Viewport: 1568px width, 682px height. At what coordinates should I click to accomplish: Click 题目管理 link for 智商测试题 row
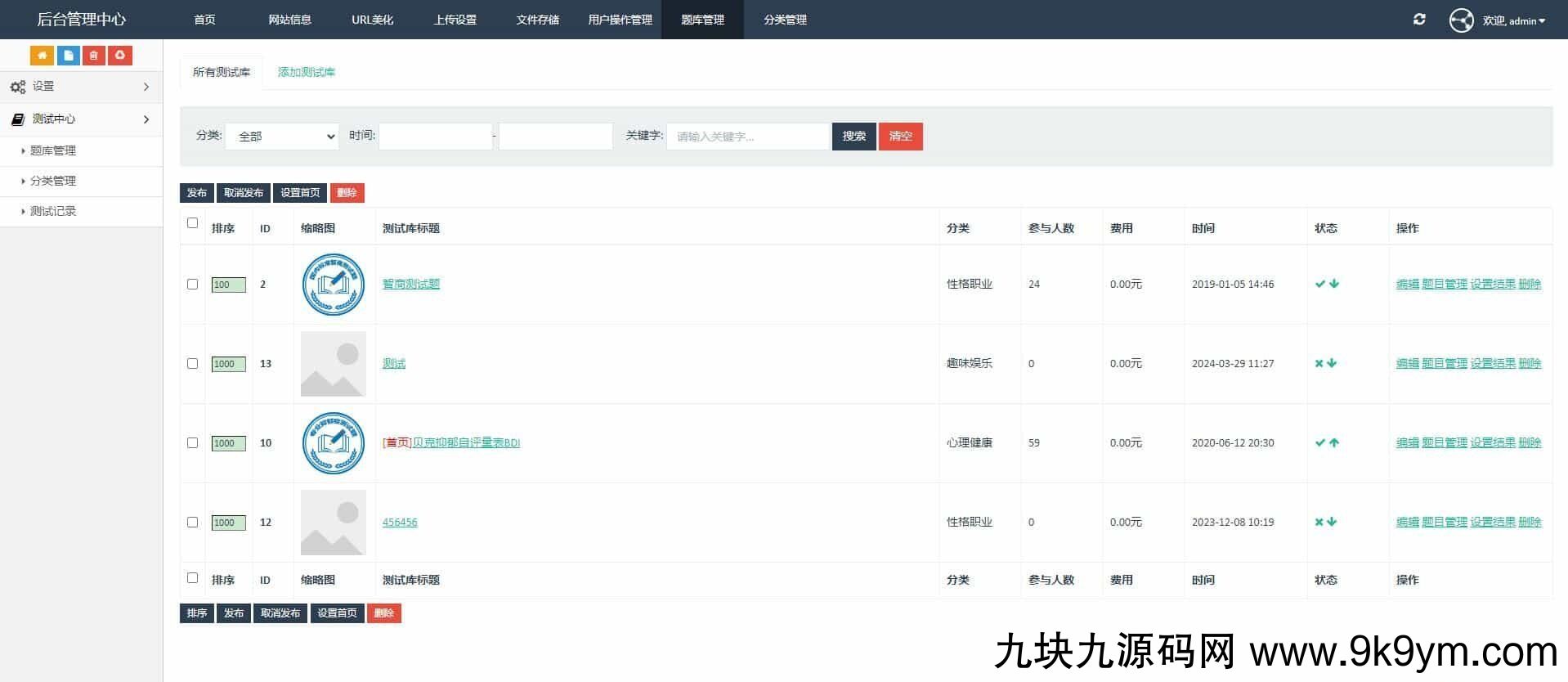click(1444, 285)
